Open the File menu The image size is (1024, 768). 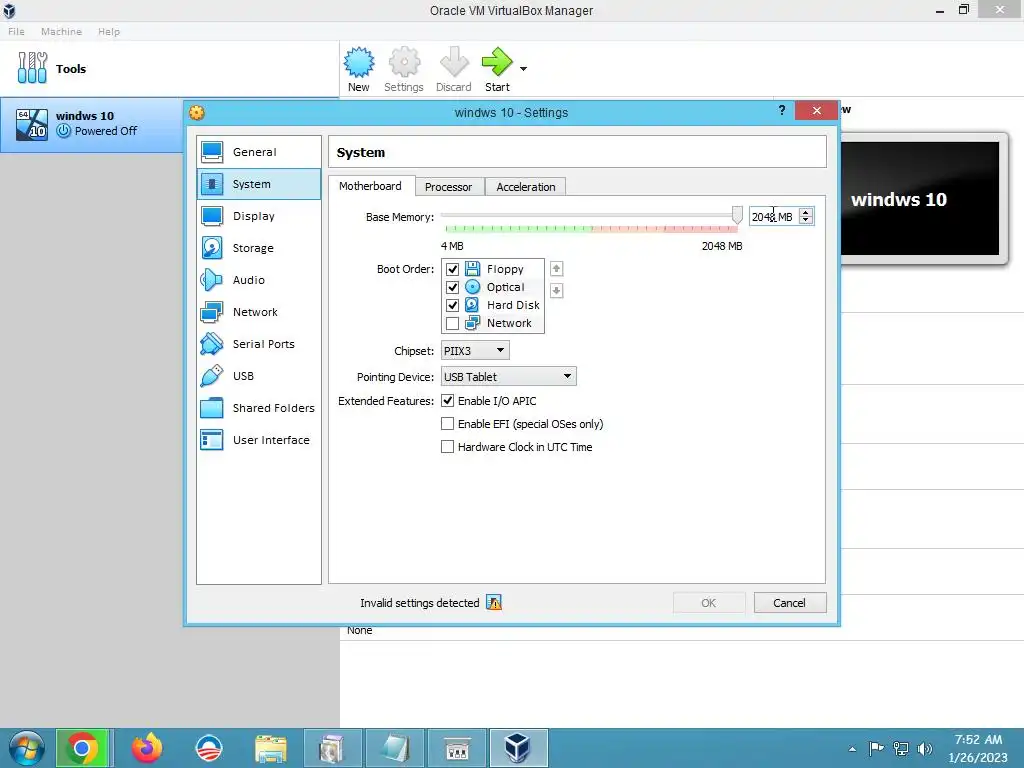pos(16,31)
